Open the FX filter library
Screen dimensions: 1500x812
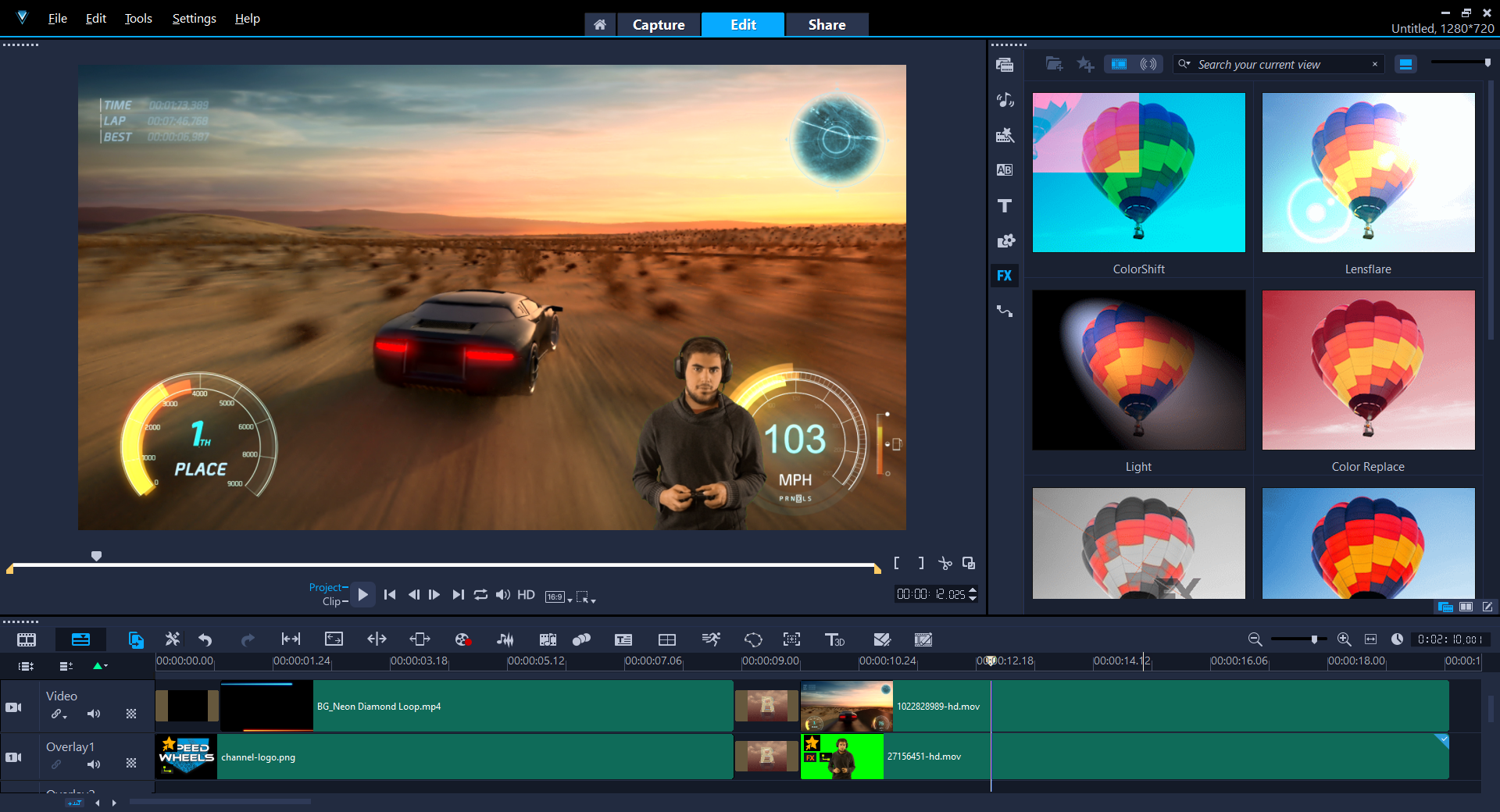click(x=1005, y=276)
